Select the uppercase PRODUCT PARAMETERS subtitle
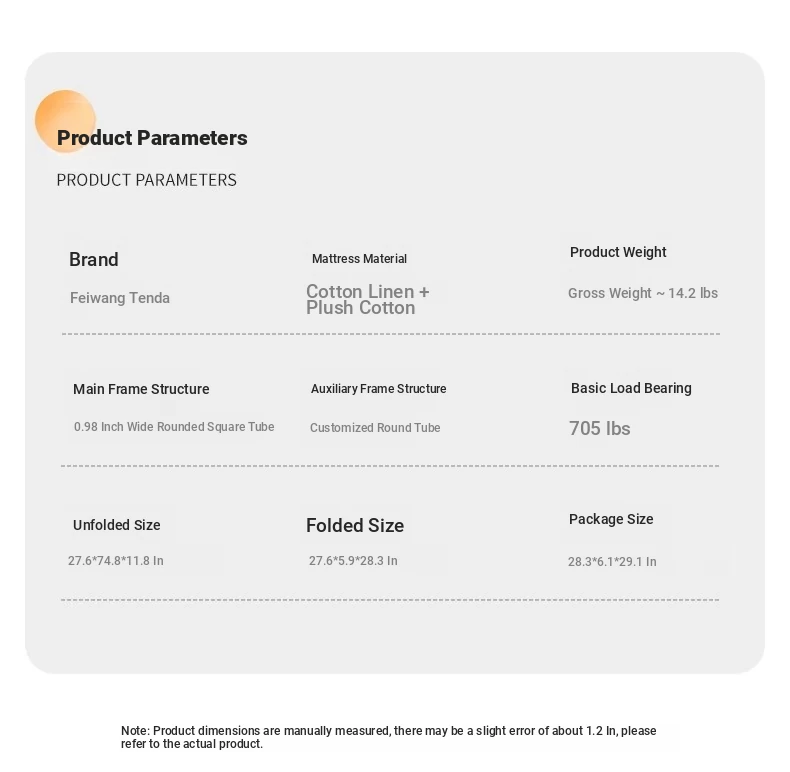The width and height of the screenshot is (790, 772). pyautogui.click(x=147, y=180)
